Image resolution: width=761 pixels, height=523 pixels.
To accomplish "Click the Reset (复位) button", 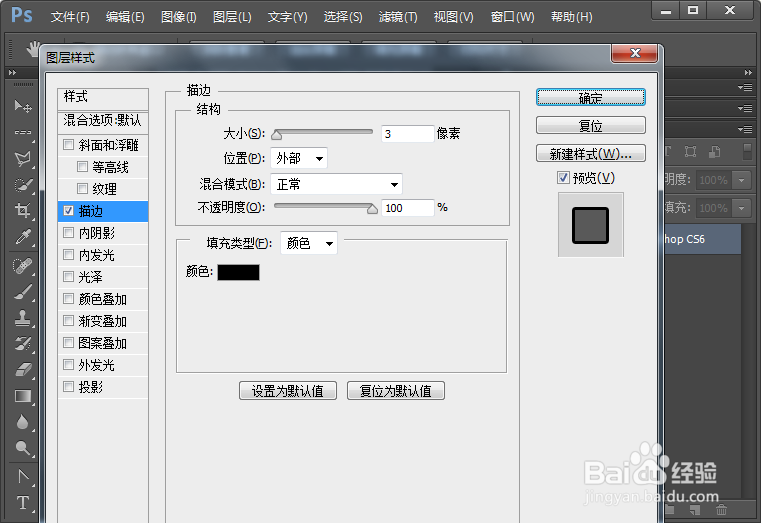I will (x=591, y=125).
